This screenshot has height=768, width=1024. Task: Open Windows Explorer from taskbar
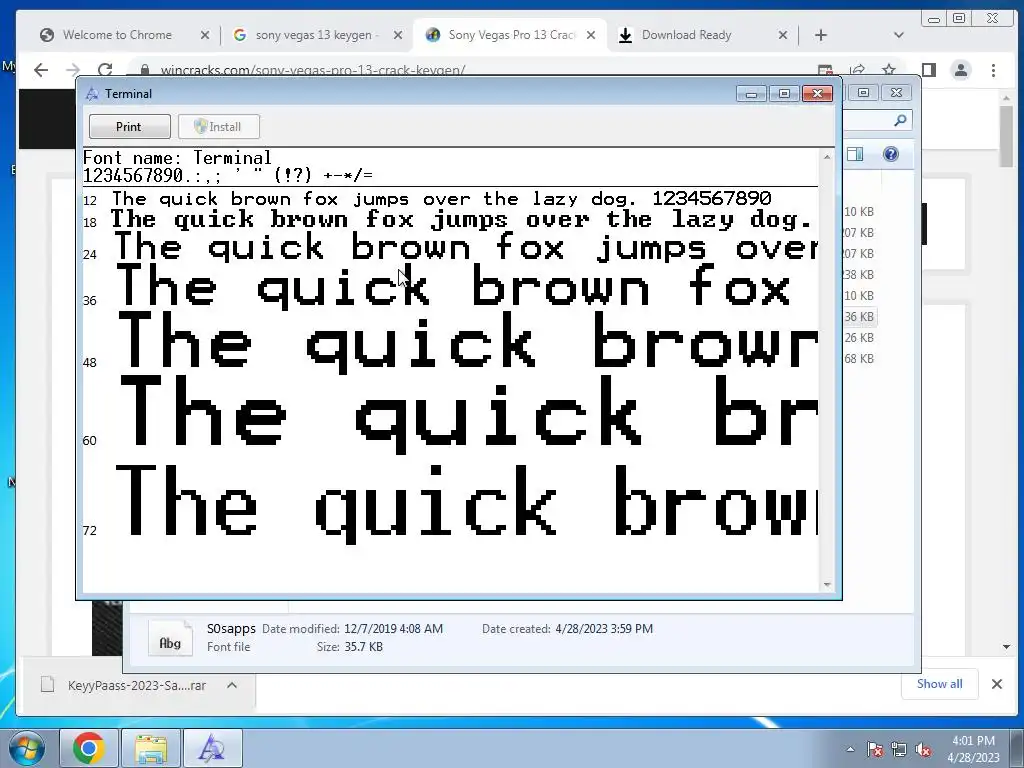click(x=151, y=748)
